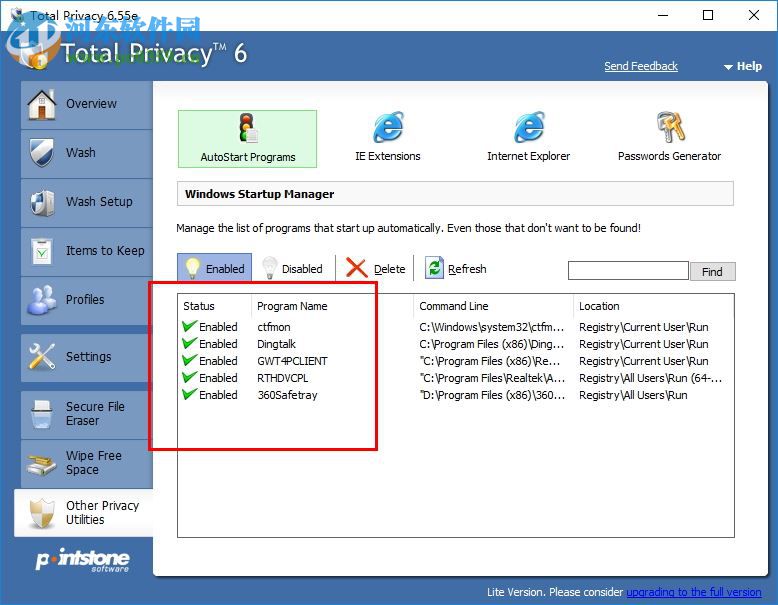
Task: Click the Pointstone software logo
Action: coord(82,560)
